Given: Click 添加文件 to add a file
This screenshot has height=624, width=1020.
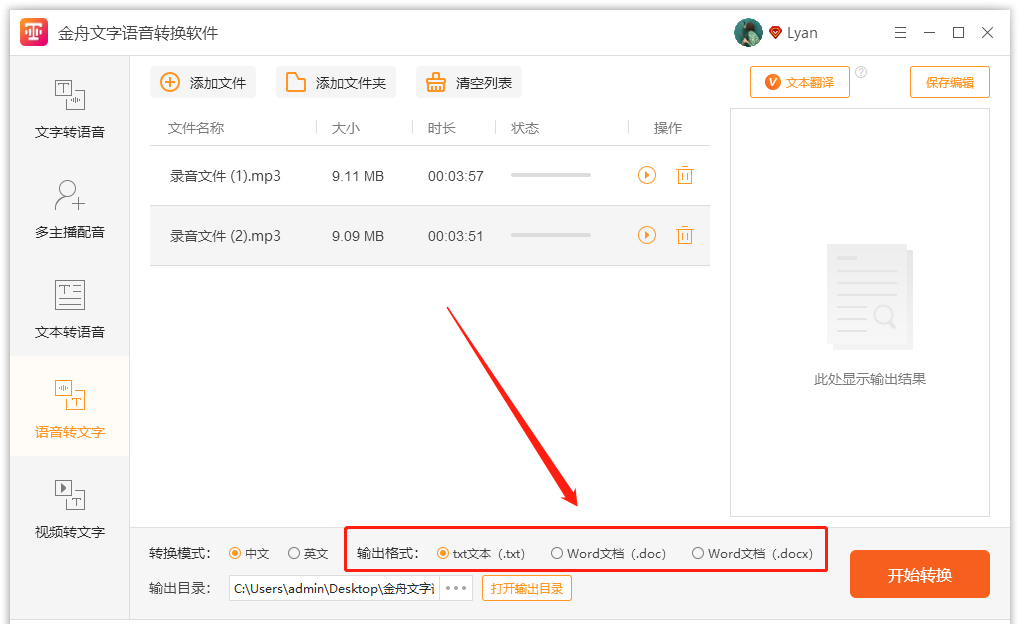Looking at the screenshot, I should (x=203, y=83).
